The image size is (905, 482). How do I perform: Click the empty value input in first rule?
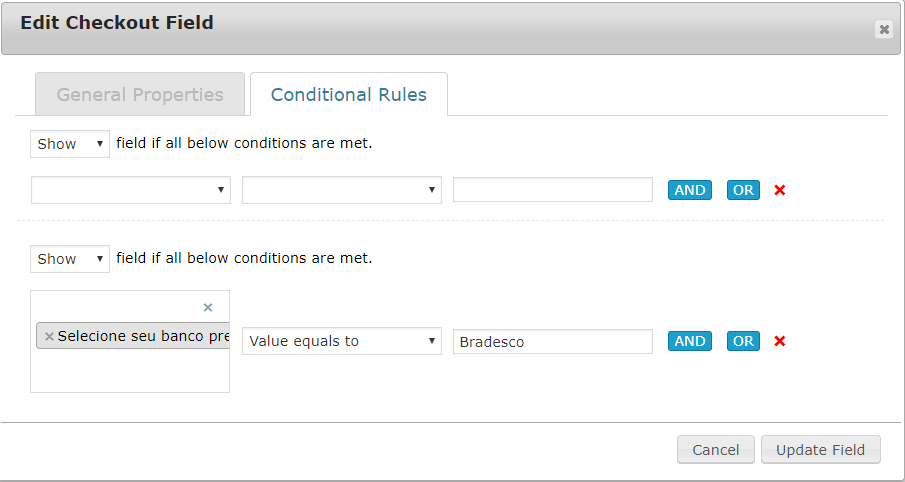[x=553, y=190]
